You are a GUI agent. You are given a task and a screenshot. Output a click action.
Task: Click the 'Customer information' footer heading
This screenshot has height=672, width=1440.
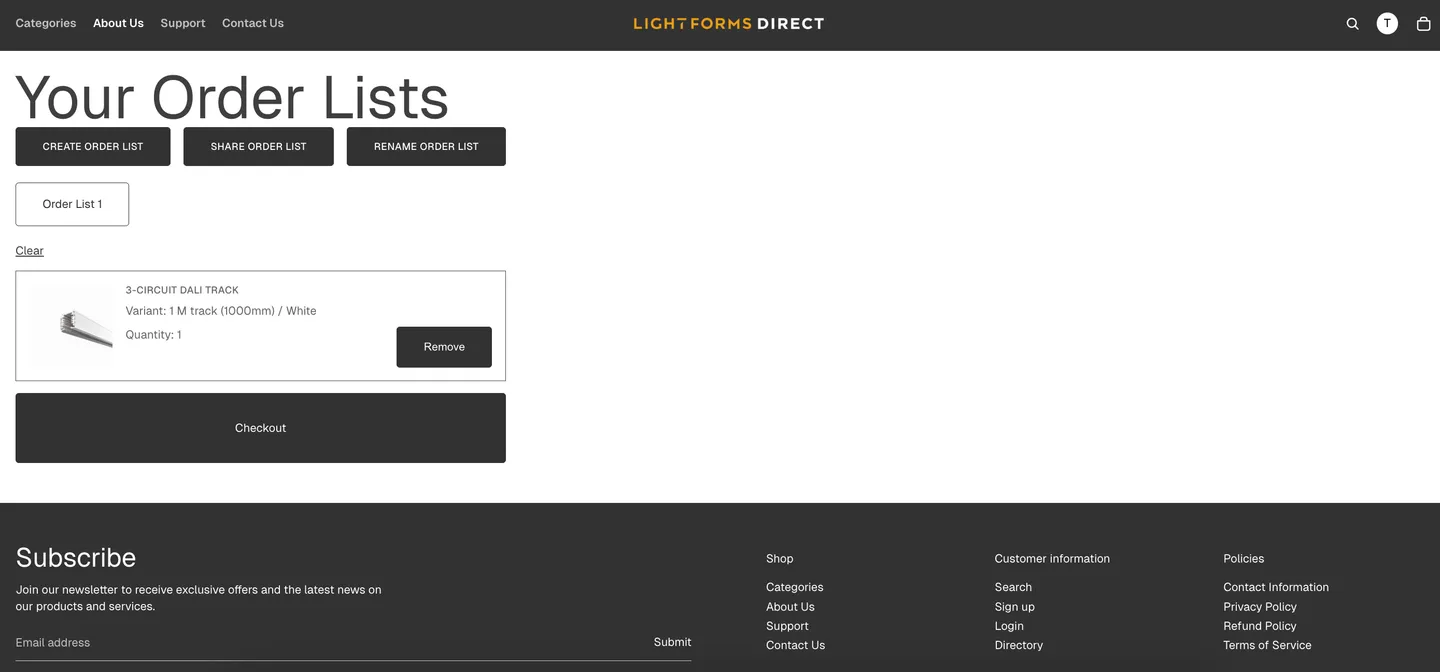tap(1052, 559)
